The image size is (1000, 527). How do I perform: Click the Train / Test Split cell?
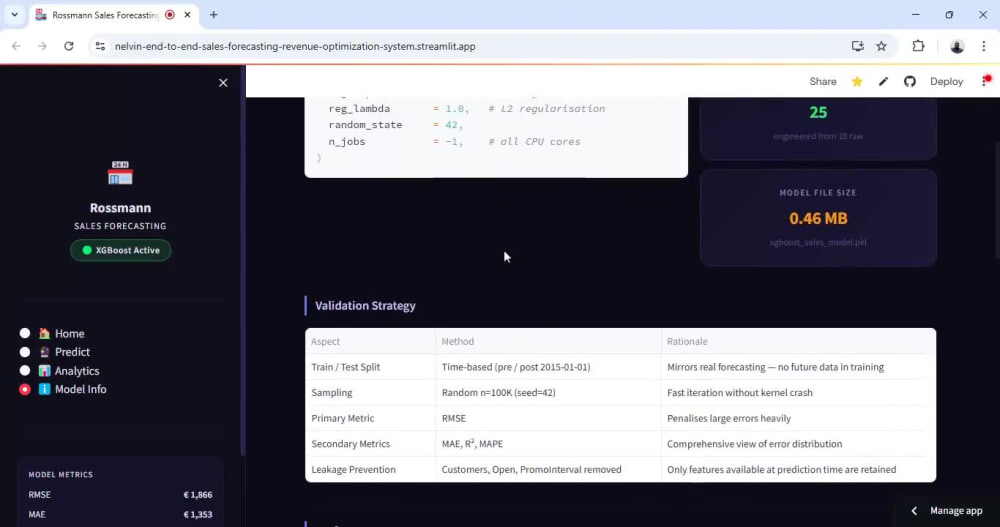[370, 367]
